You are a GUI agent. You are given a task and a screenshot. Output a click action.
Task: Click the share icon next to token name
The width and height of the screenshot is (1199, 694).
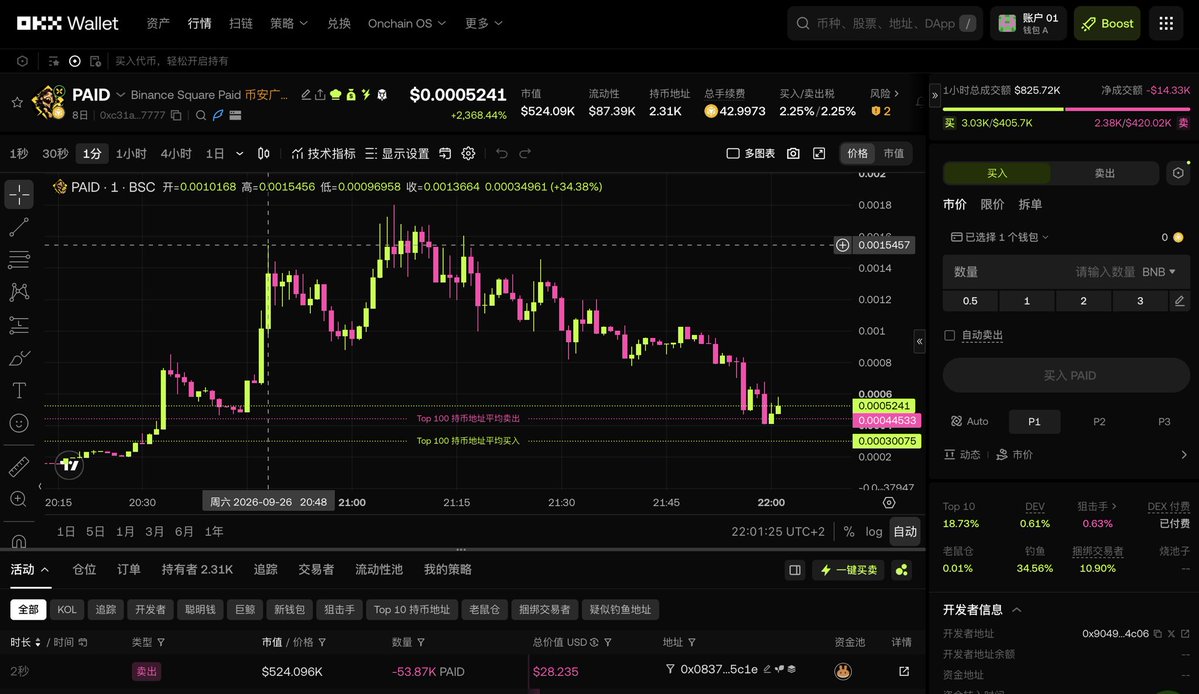click(x=320, y=95)
